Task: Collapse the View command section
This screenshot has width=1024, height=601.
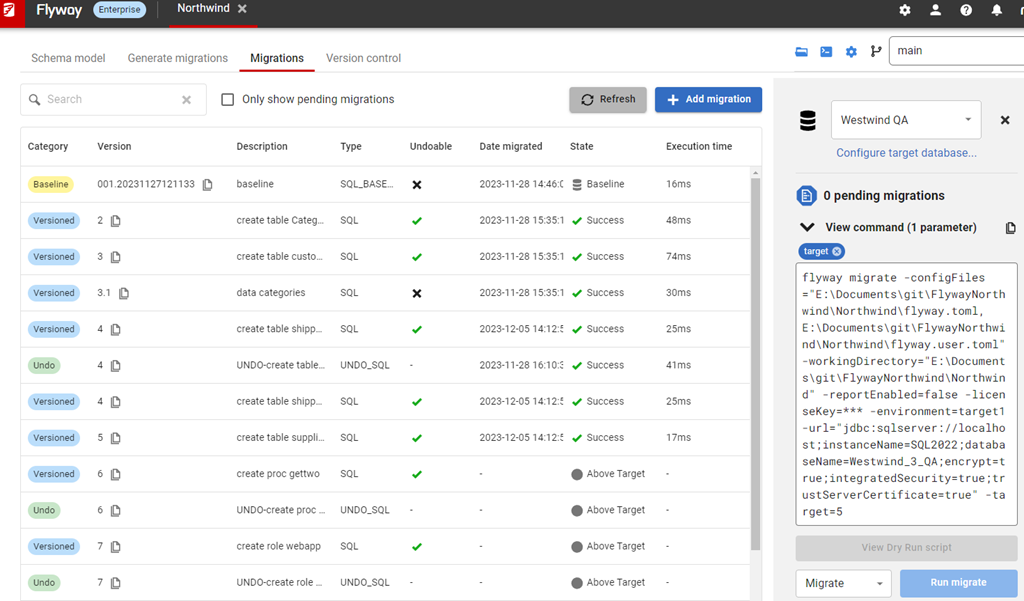Action: coord(807,228)
